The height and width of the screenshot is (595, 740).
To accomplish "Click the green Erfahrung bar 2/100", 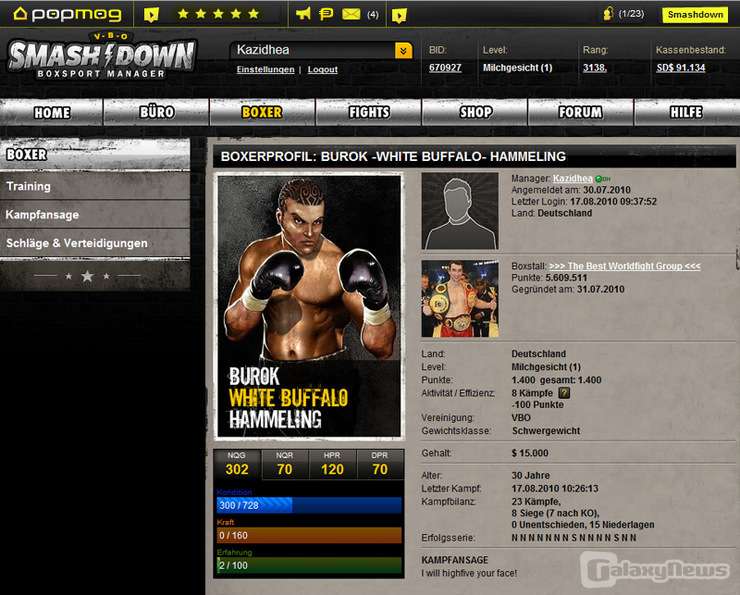I will tap(309, 565).
